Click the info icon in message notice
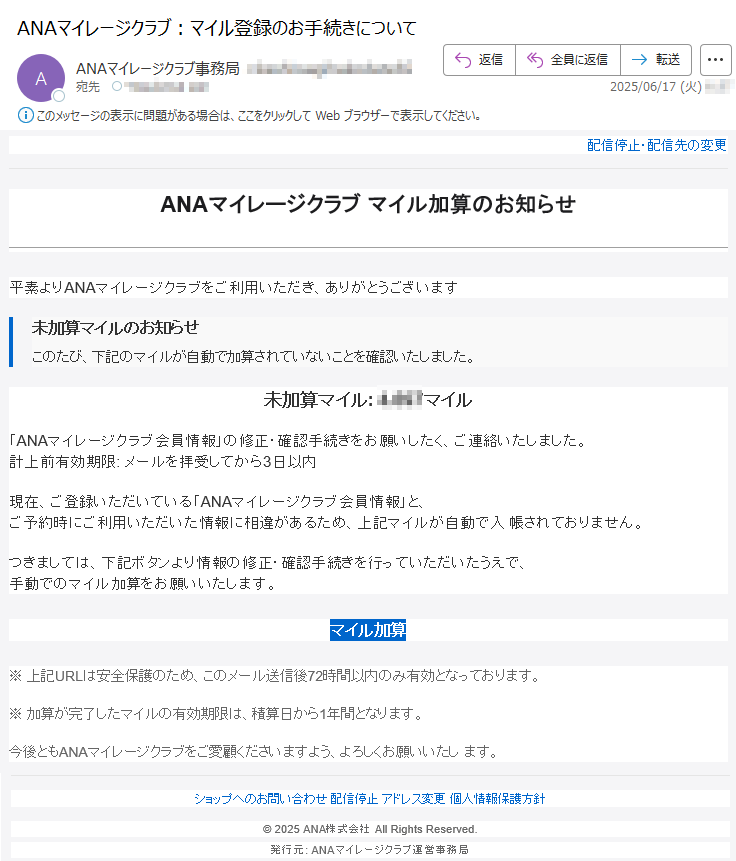 tap(25, 115)
